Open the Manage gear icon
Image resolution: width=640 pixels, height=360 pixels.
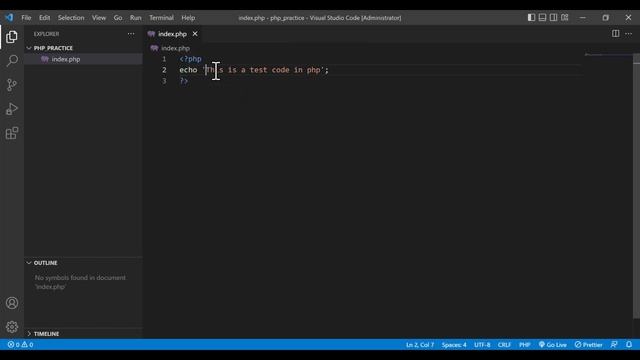pos(12,327)
